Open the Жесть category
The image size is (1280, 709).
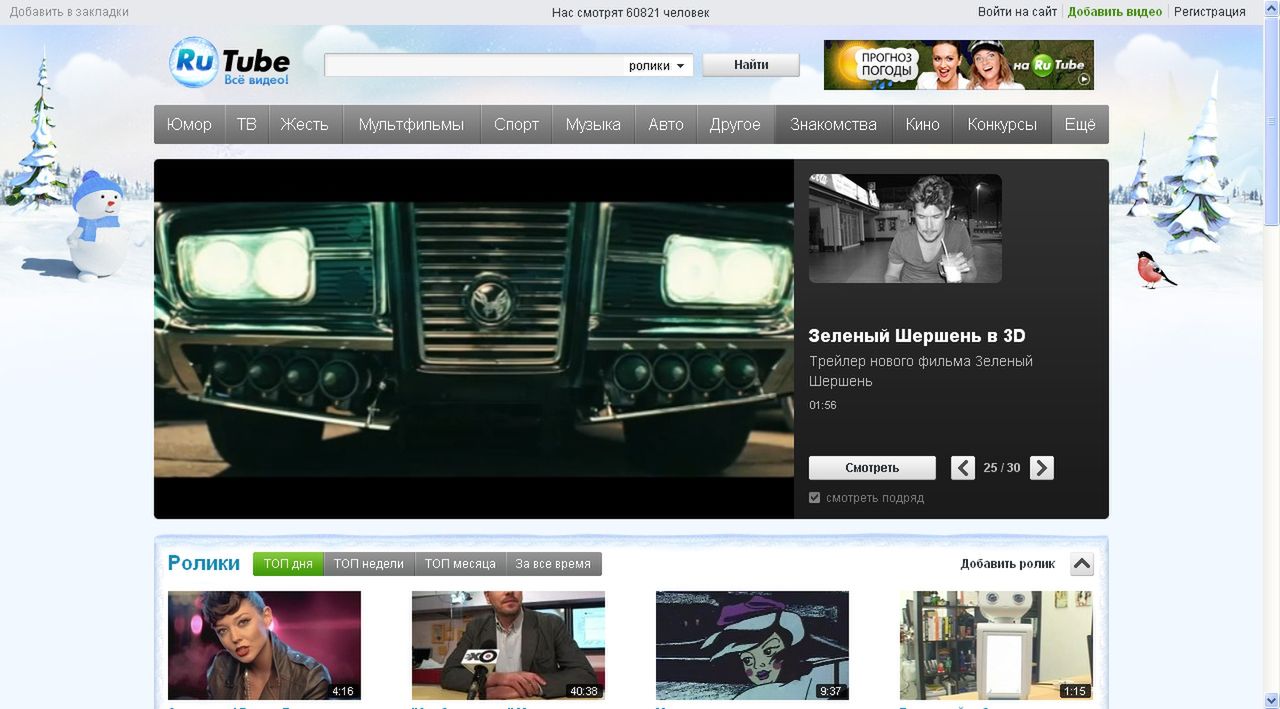tap(305, 125)
